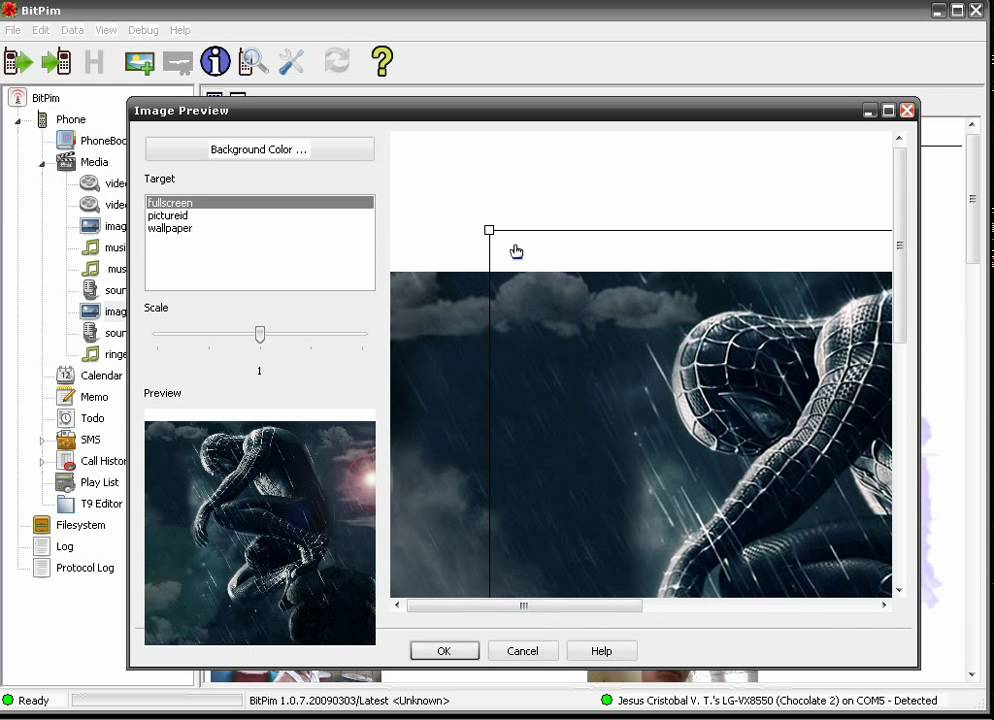Click the image scroll right arrow
The image size is (994, 720).
click(x=884, y=605)
